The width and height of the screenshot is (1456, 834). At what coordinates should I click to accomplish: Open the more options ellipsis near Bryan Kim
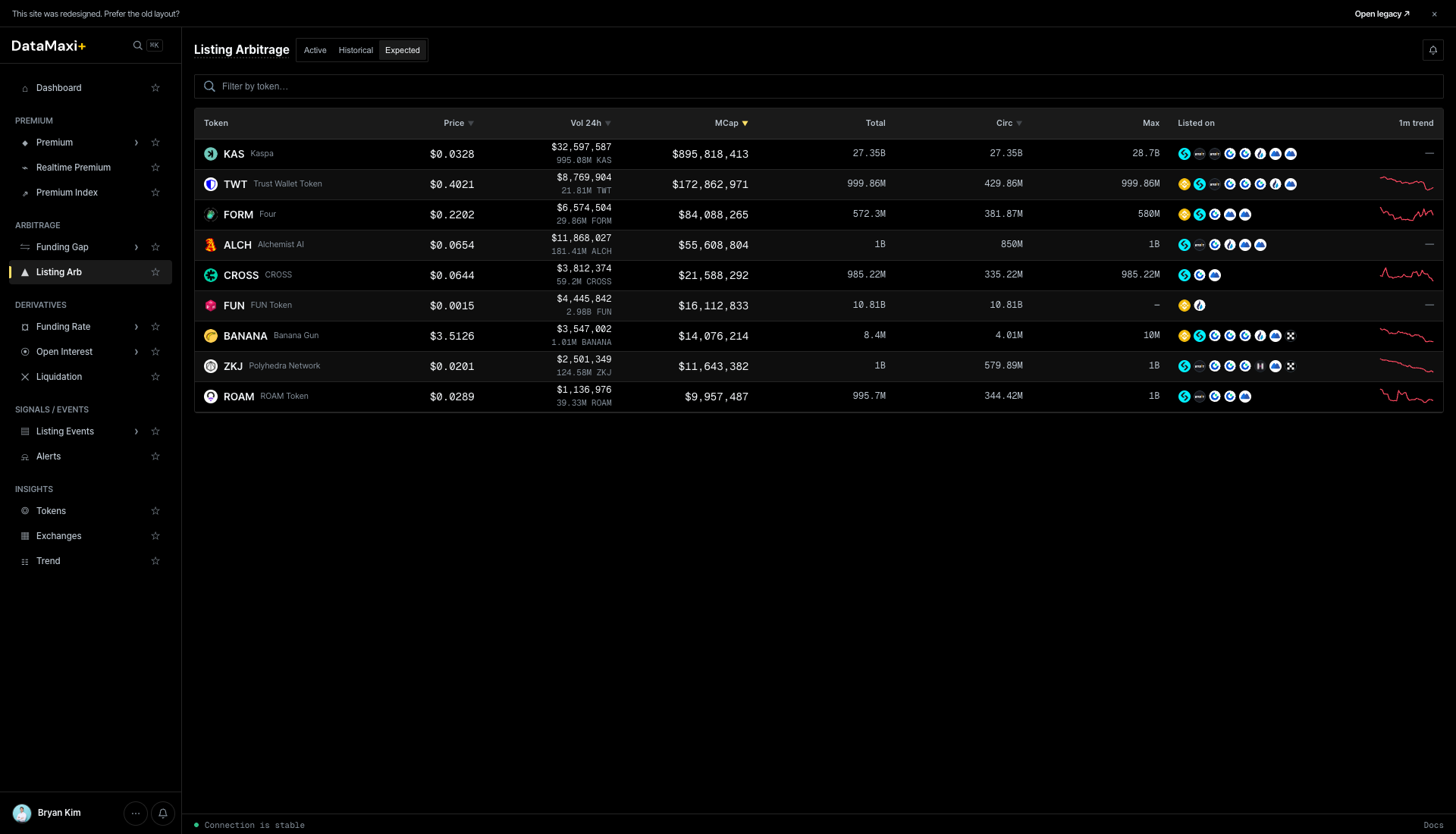(136, 813)
